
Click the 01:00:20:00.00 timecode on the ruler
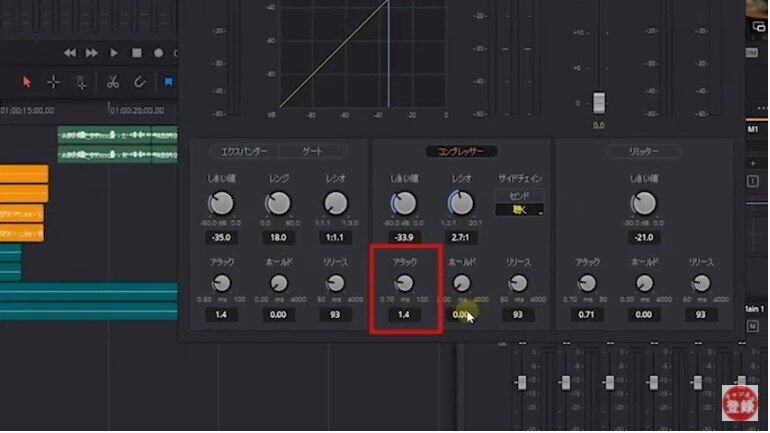point(137,110)
